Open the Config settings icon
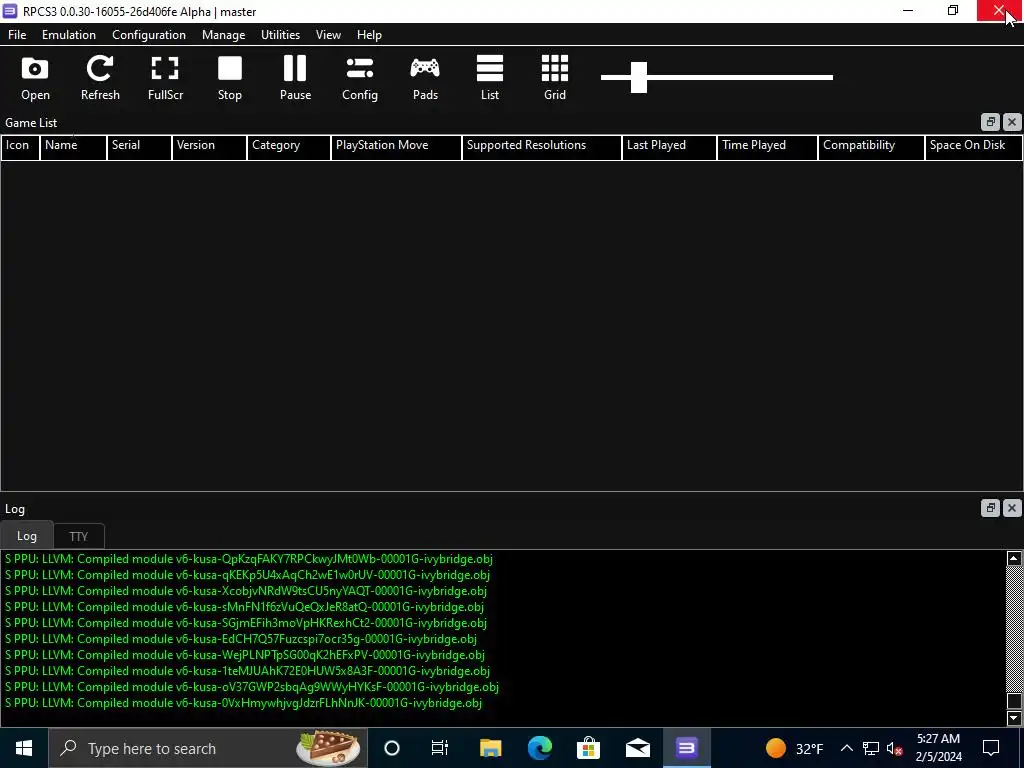This screenshot has width=1024, height=768. click(x=360, y=78)
